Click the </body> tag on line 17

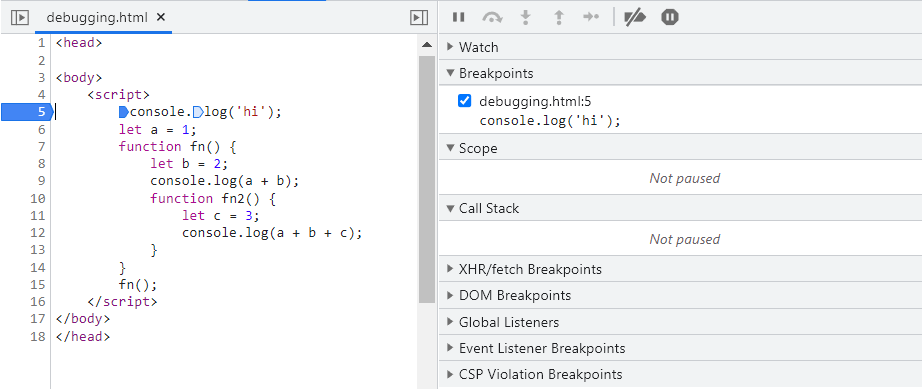click(83, 319)
